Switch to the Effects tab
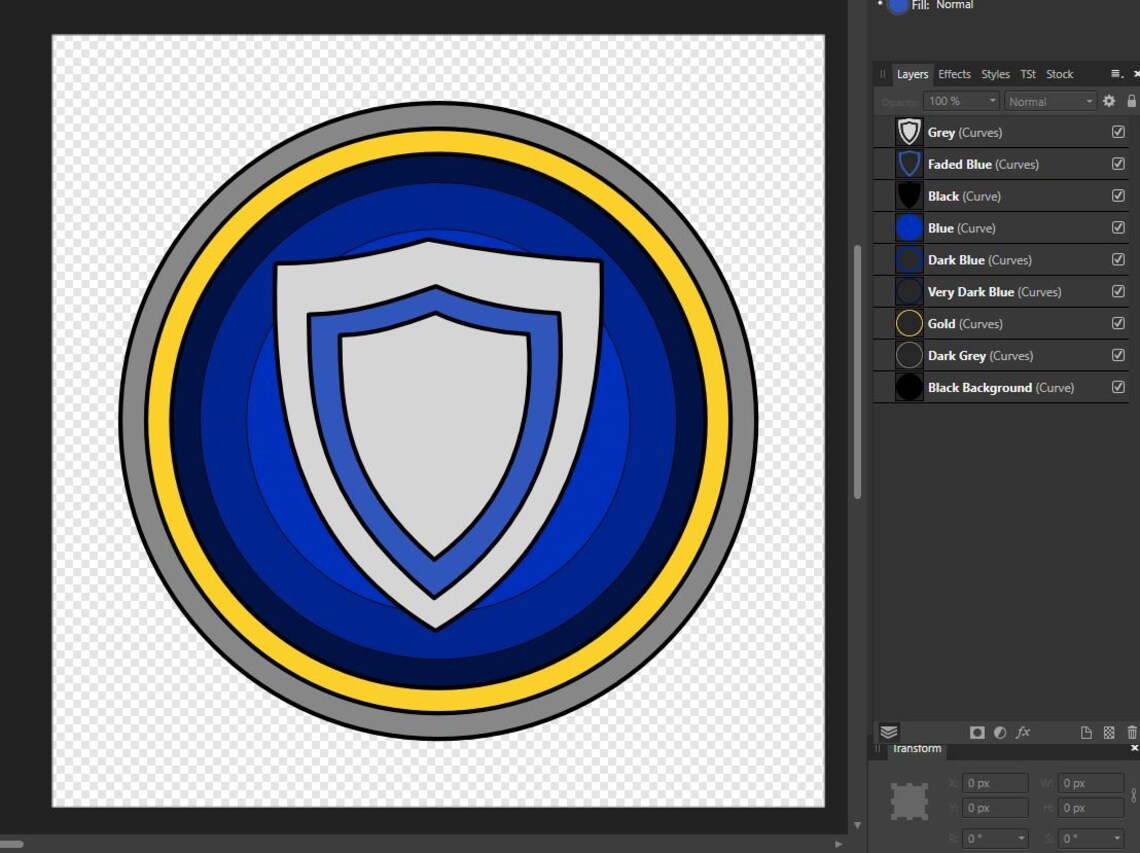The image size is (1140, 853). point(954,73)
